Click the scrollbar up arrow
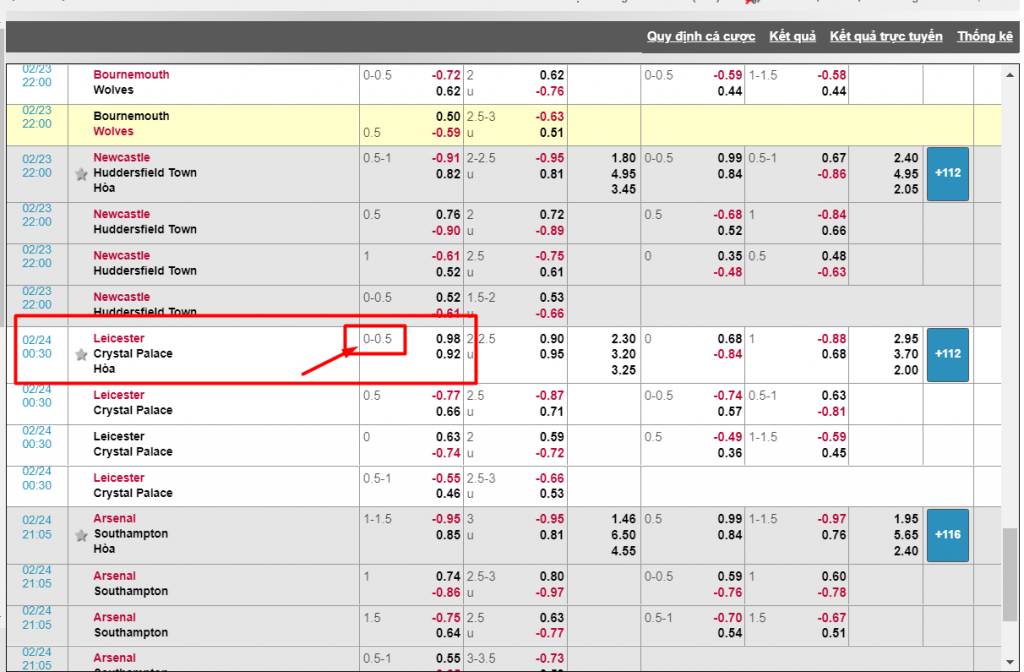Viewport: 1024px width, 672px height. click(x=1010, y=75)
